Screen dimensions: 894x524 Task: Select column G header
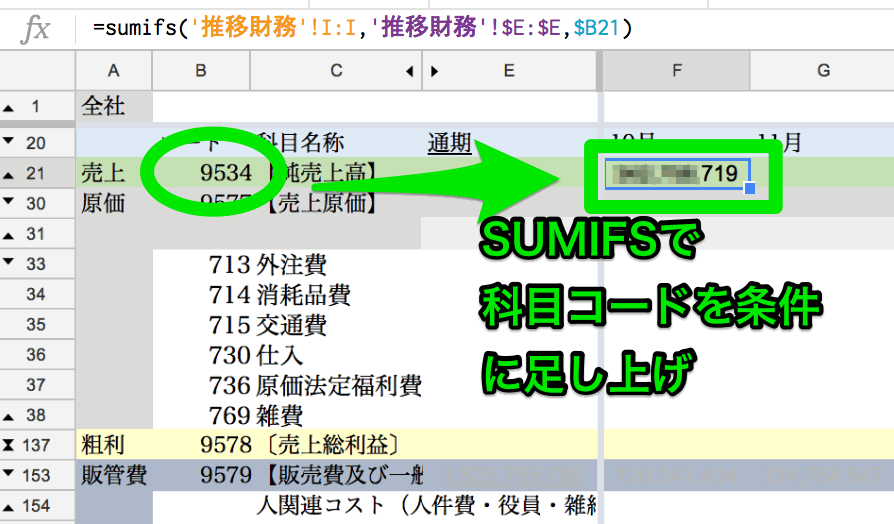823,71
